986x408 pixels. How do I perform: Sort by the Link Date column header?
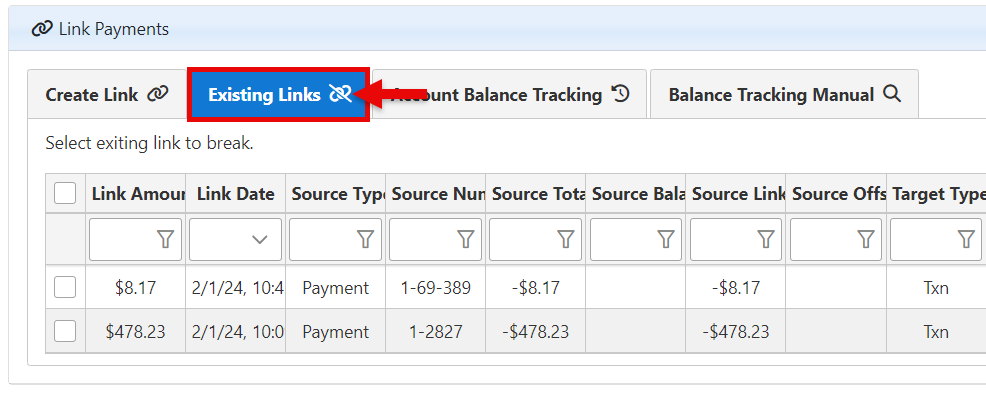(x=235, y=194)
